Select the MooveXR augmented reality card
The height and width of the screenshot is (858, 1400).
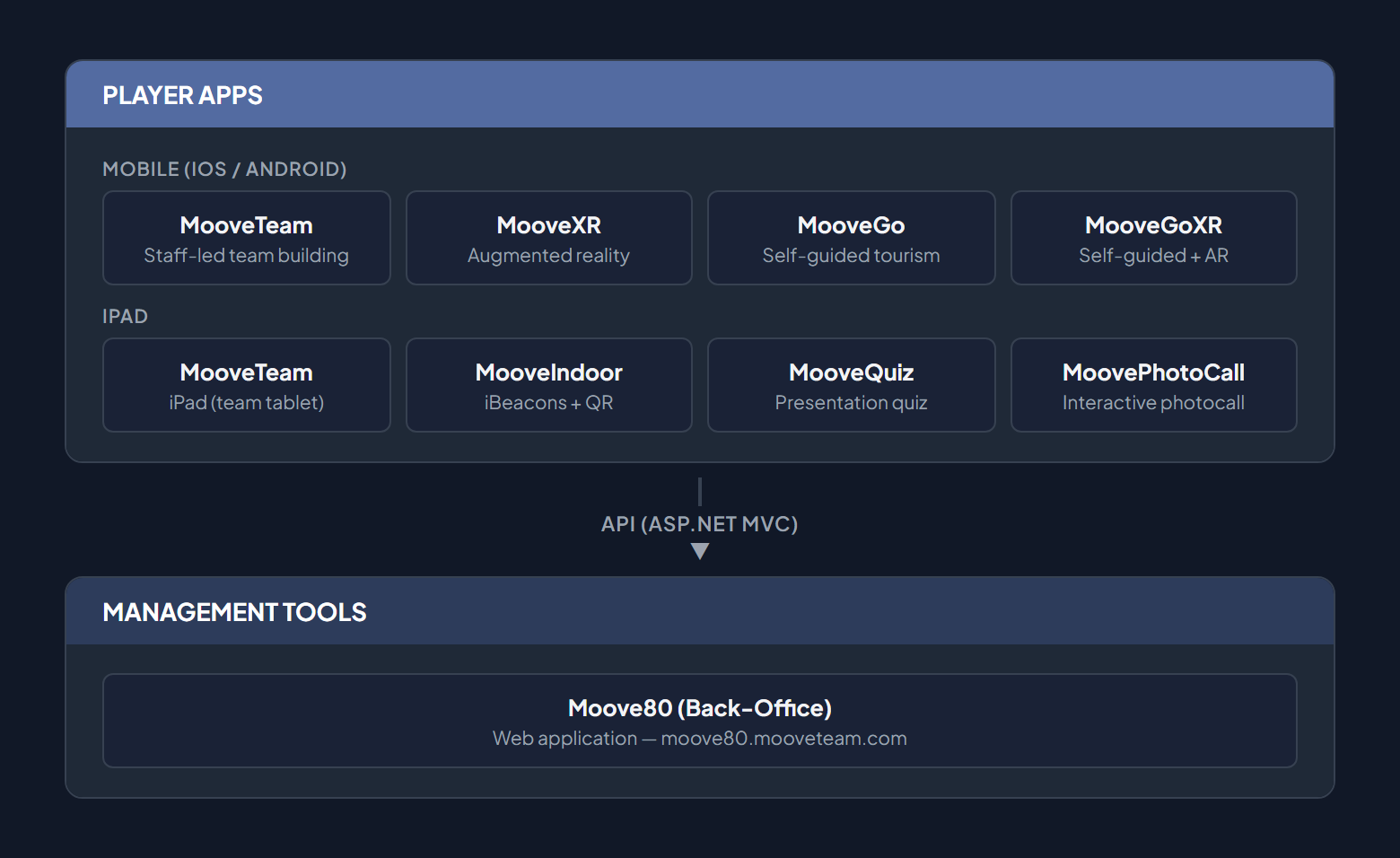(548, 238)
